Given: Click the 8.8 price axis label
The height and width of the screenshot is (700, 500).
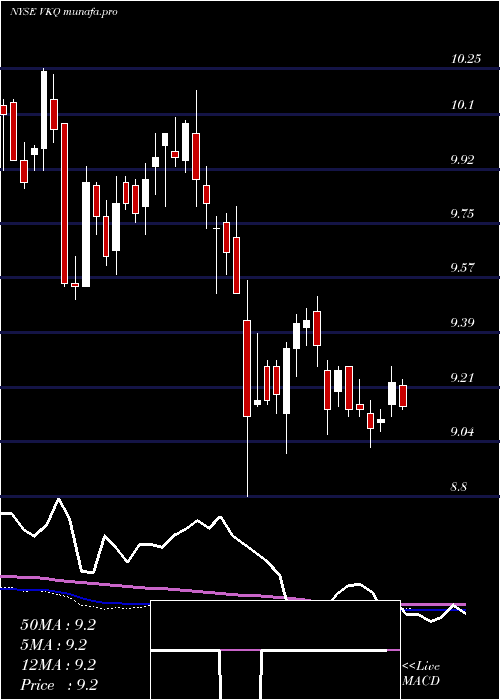Looking at the screenshot, I should (459, 487).
